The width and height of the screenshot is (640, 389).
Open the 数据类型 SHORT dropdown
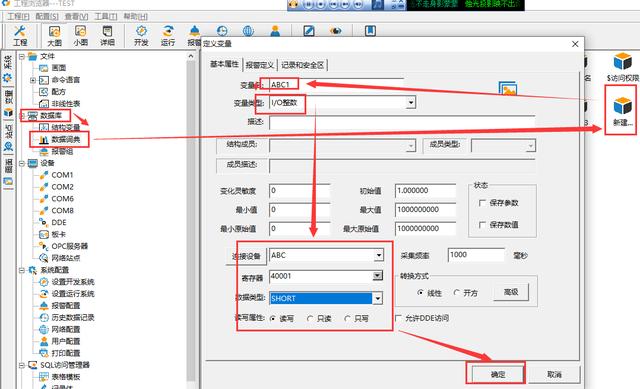pos(378,298)
